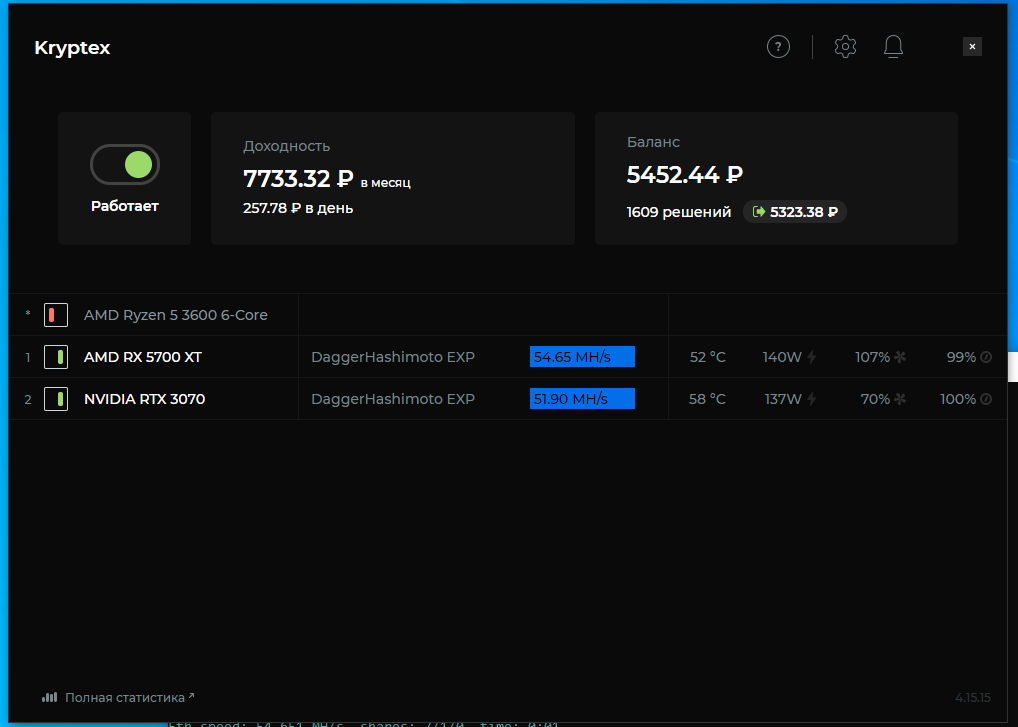The height and width of the screenshot is (727, 1018).
Task: Click the bar chart statistics icon
Action: (x=49, y=698)
